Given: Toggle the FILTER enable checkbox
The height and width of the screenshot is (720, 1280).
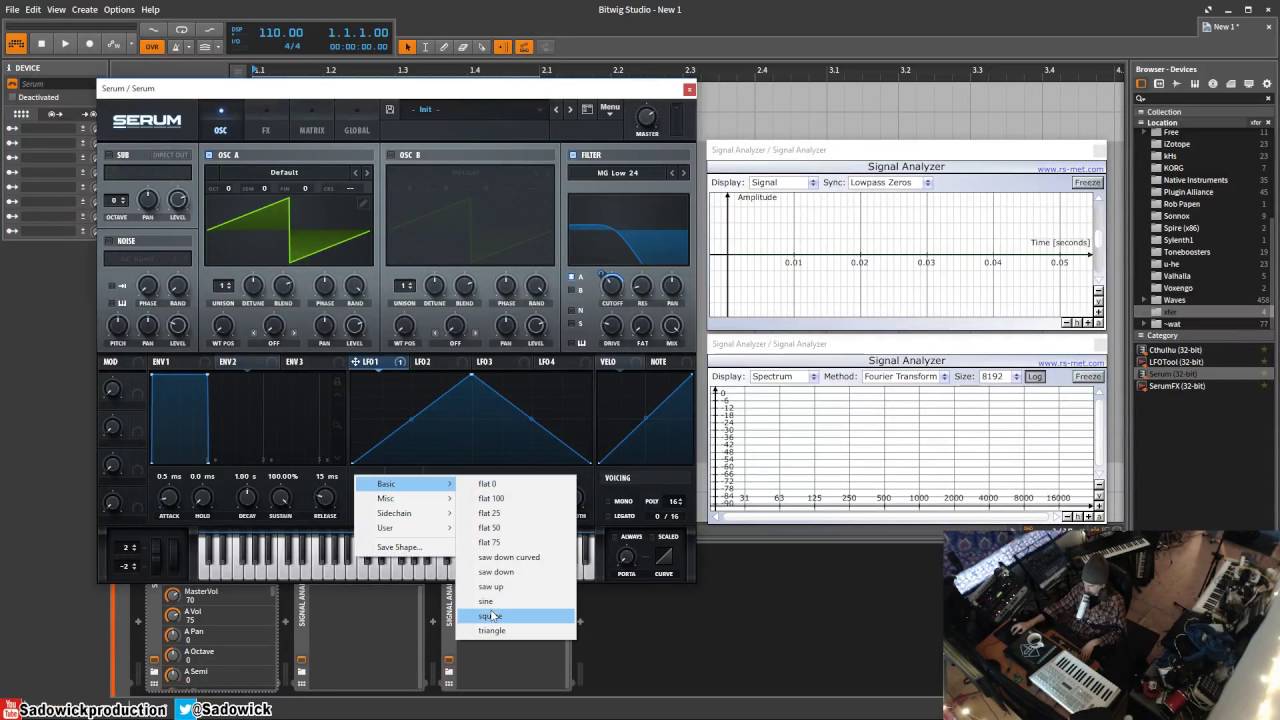Looking at the screenshot, I should coord(572,155).
